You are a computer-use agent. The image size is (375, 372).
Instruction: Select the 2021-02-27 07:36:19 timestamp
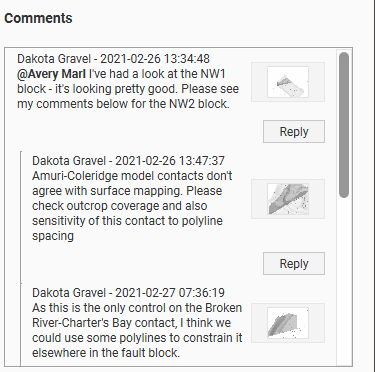point(170,293)
